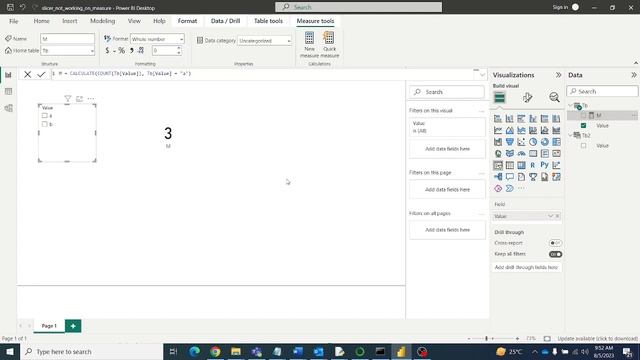The width and height of the screenshot is (640, 360).
Task: Choose the Scatter chart visual
Action: tap(521, 142)
